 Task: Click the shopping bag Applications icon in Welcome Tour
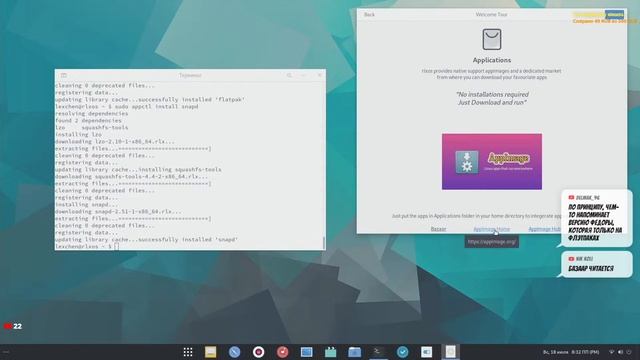[x=492, y=39]
